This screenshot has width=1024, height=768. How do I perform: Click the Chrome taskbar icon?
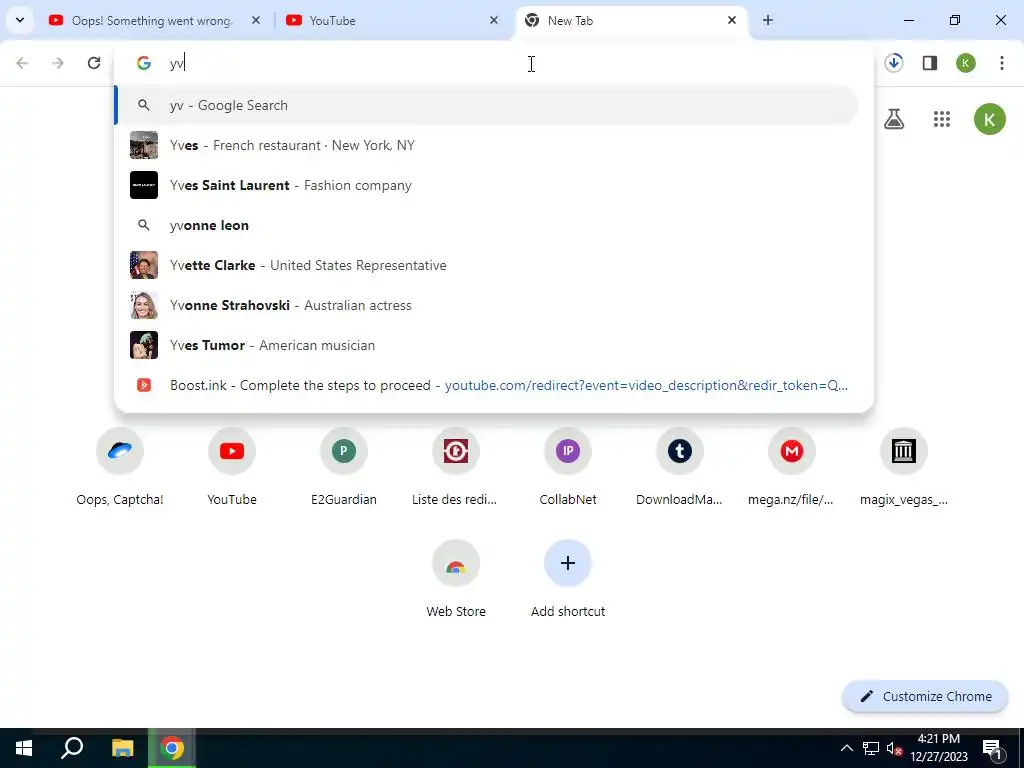172,748
